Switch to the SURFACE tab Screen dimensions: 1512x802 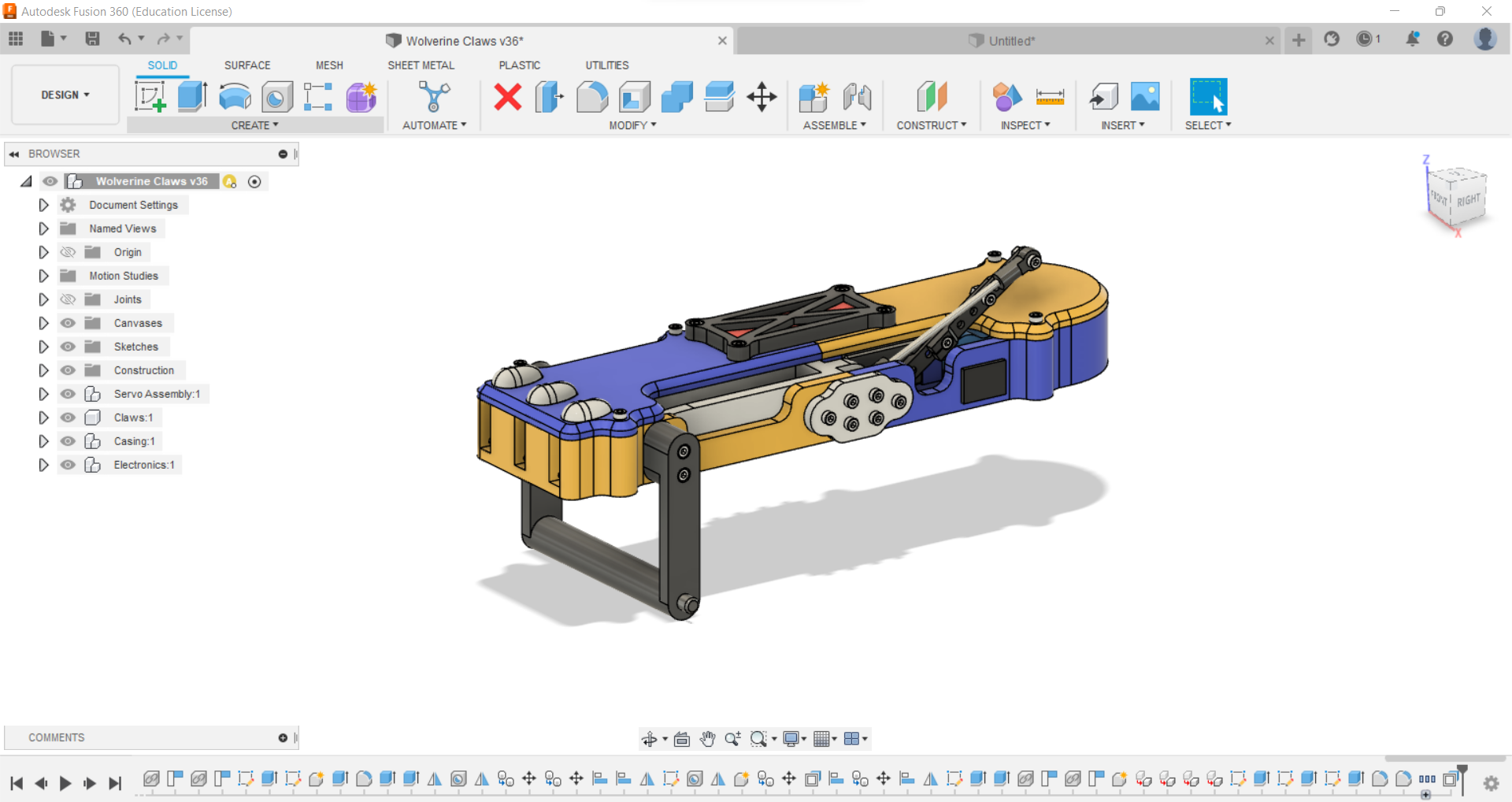click(247, 65)
